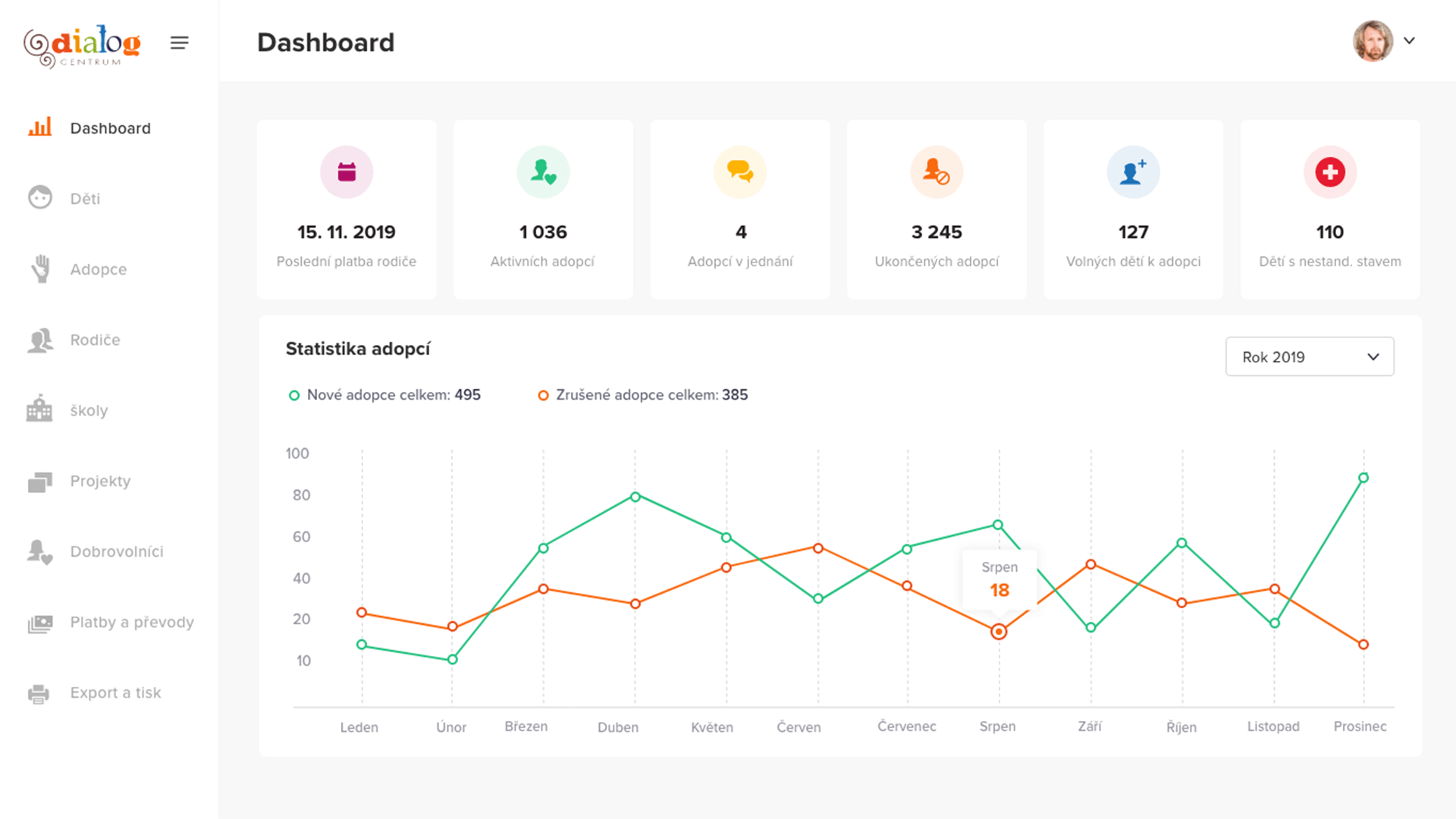Click the orange Prosinec data point
This screenshot has height=819, width=1456.
pyautogui.click(x=1363, y=645)
